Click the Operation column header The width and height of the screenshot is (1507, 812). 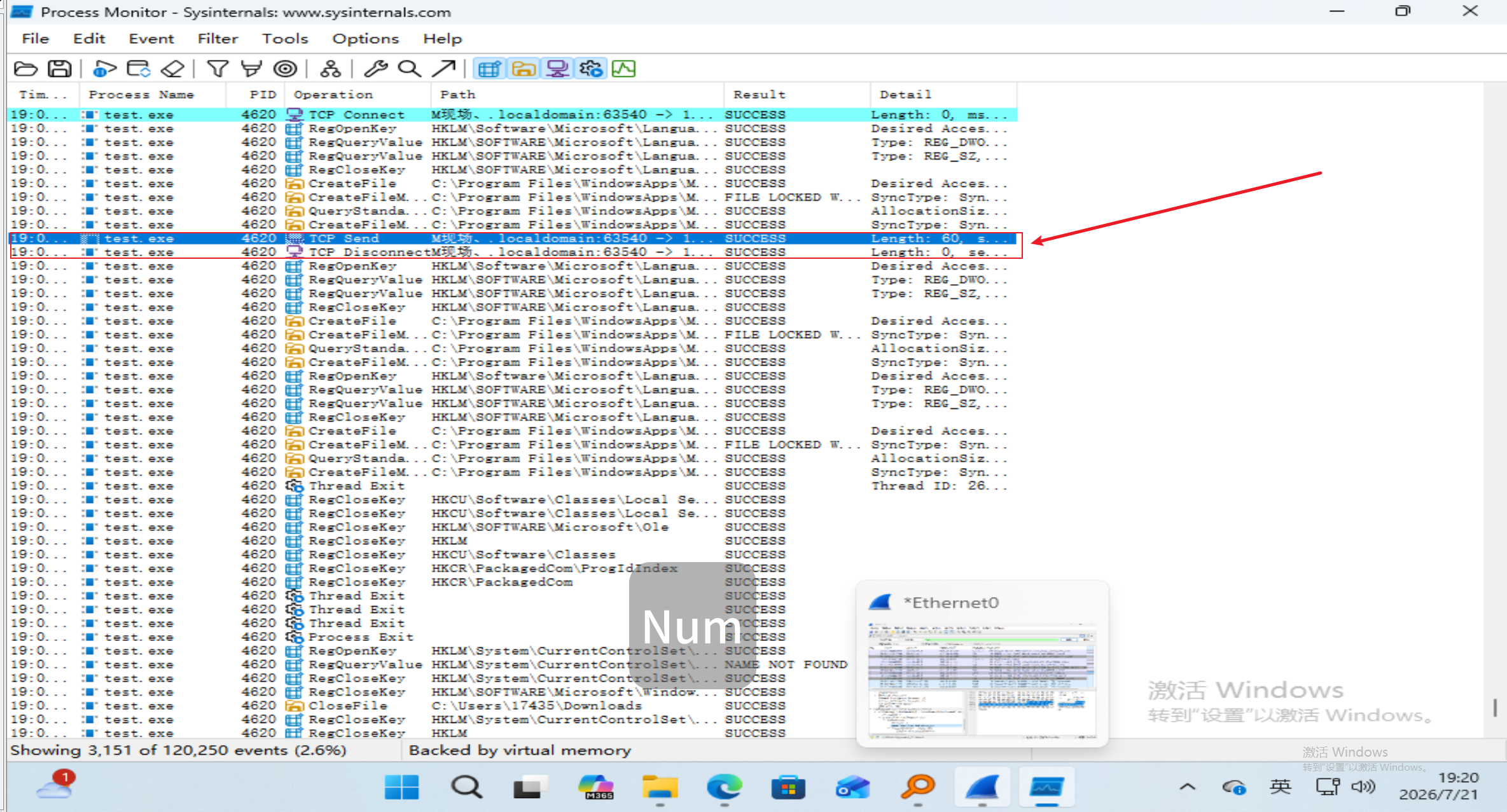(358, 95)
